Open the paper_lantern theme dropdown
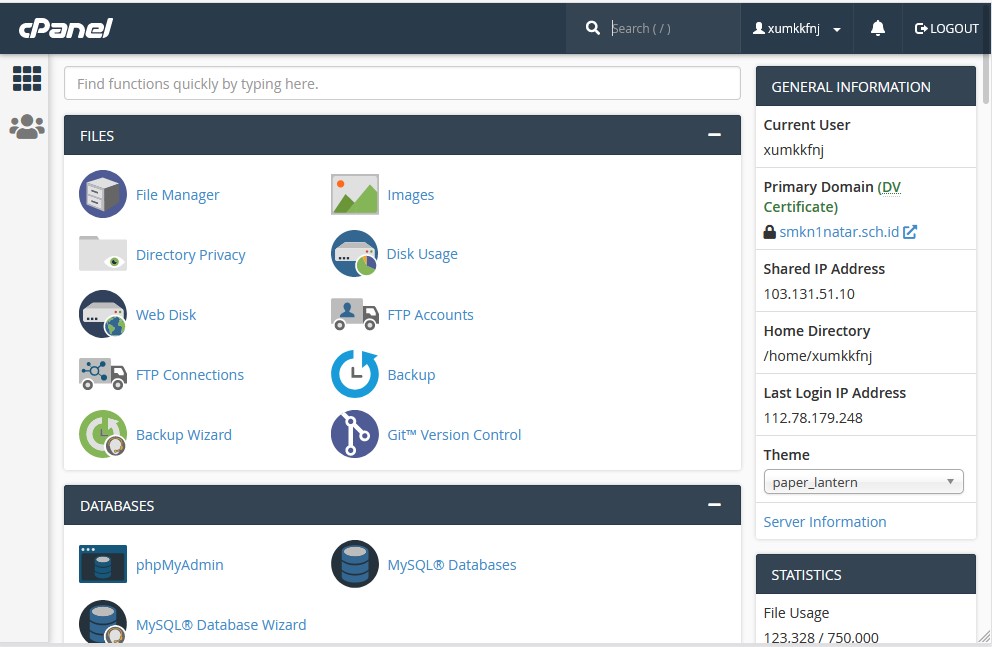The image size is (992, 647). click(x=864, y=482)
